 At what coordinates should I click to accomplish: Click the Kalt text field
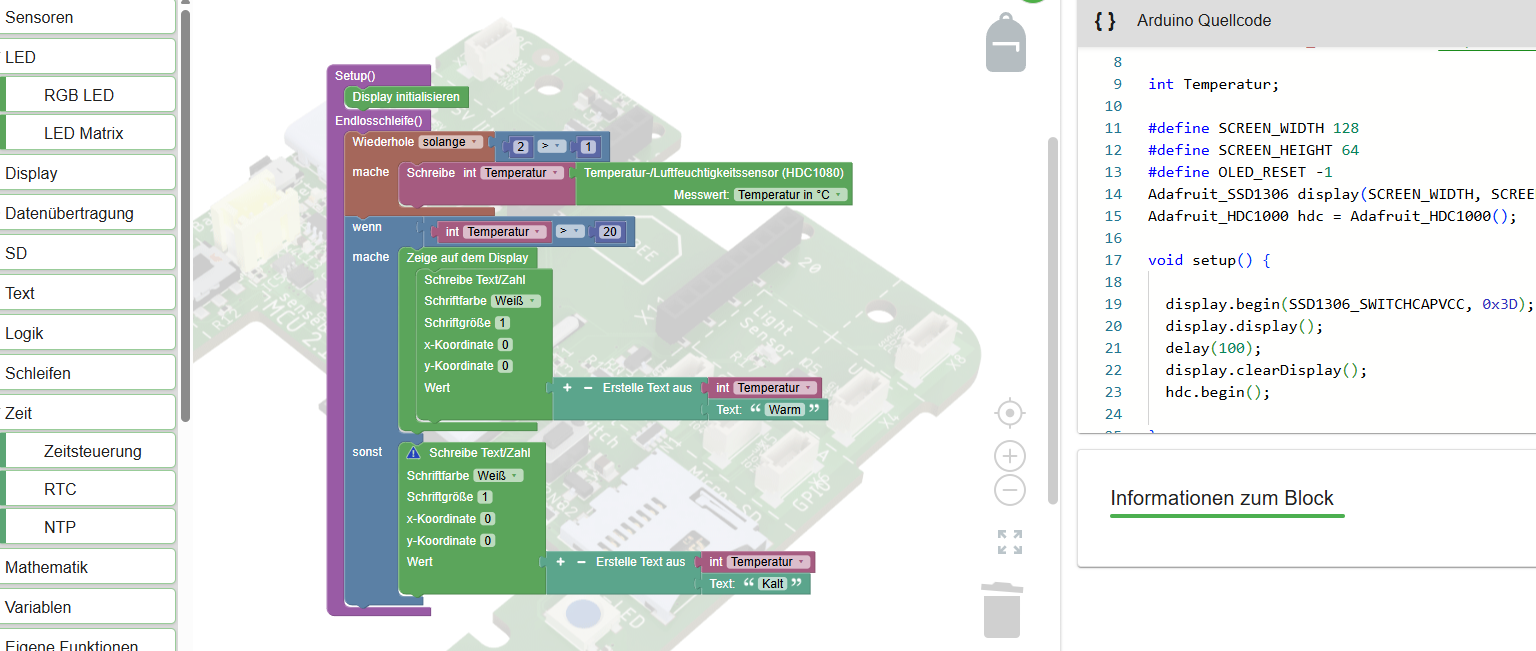point(773,584)
